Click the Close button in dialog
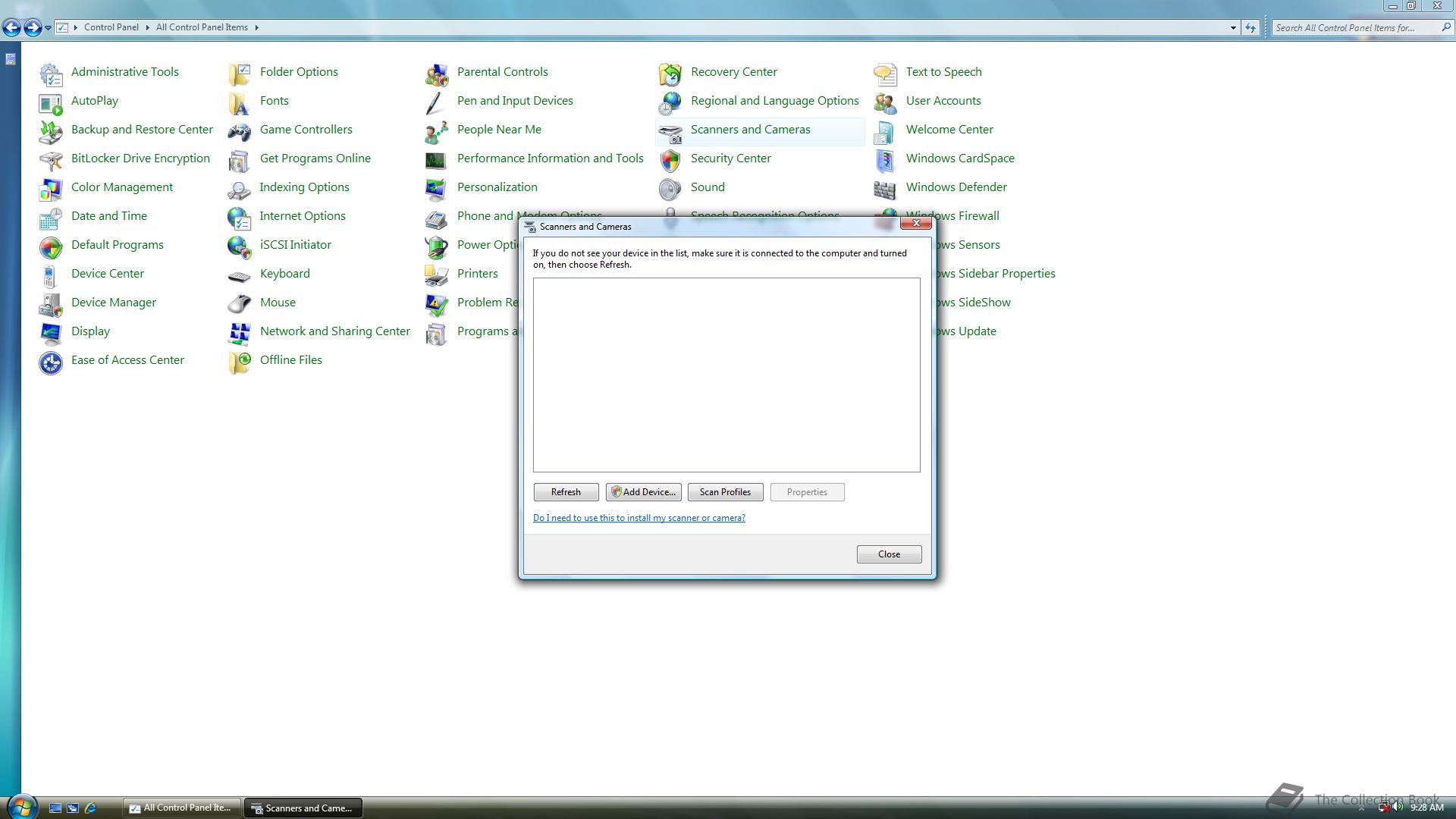Screen dimensions: 1456x819 889,554
